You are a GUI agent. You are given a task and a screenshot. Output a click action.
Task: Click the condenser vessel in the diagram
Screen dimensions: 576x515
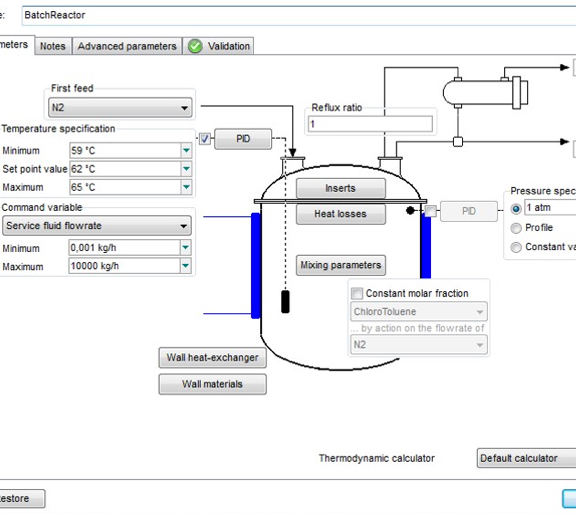pos(485,93)
